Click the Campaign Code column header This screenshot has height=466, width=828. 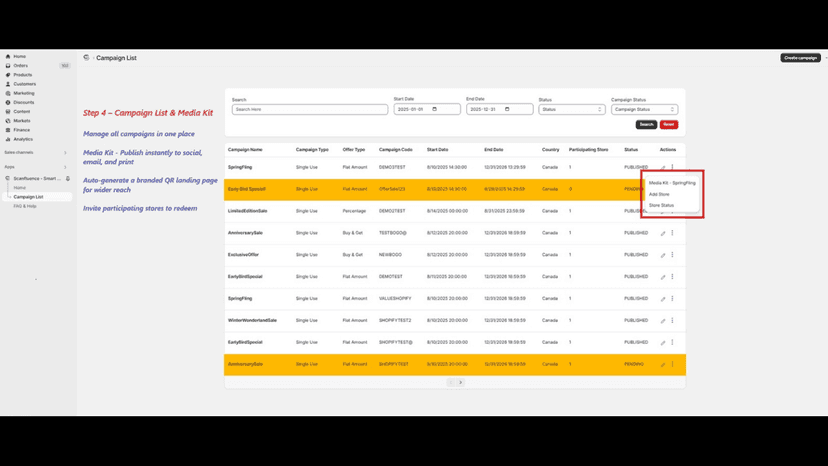click(396, 150)
